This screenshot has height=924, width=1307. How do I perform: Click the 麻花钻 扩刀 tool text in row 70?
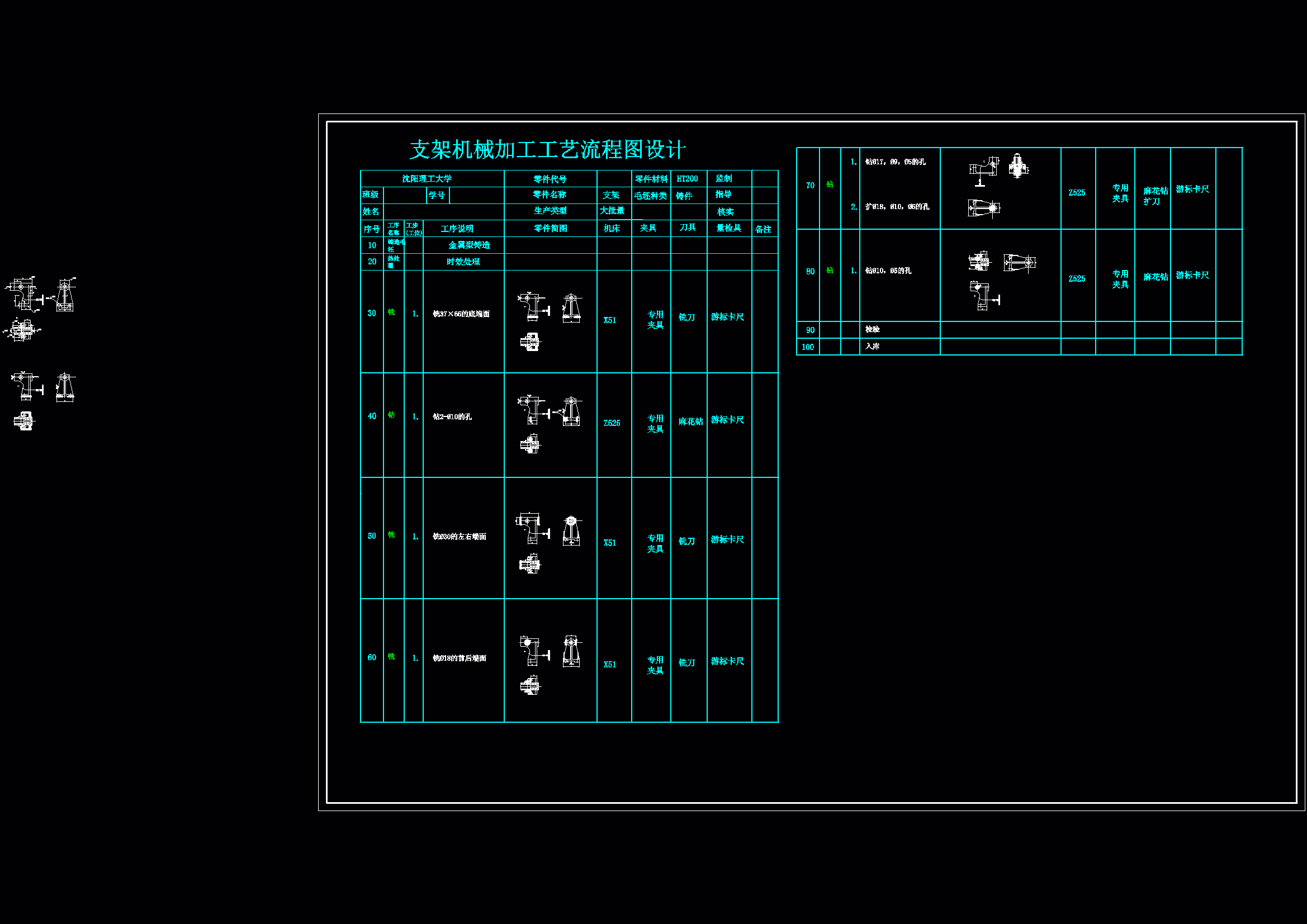[x=1155, y=196]
